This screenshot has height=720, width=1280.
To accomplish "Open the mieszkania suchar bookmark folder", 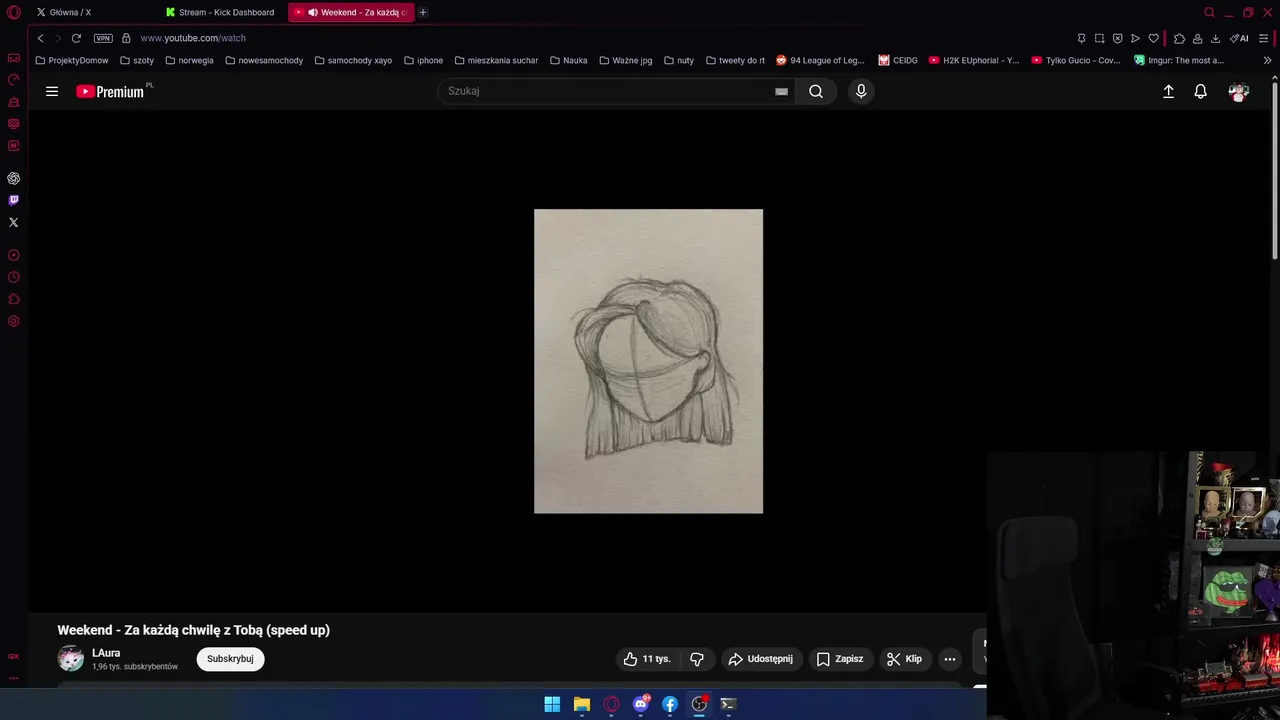I will coord(496,60).
